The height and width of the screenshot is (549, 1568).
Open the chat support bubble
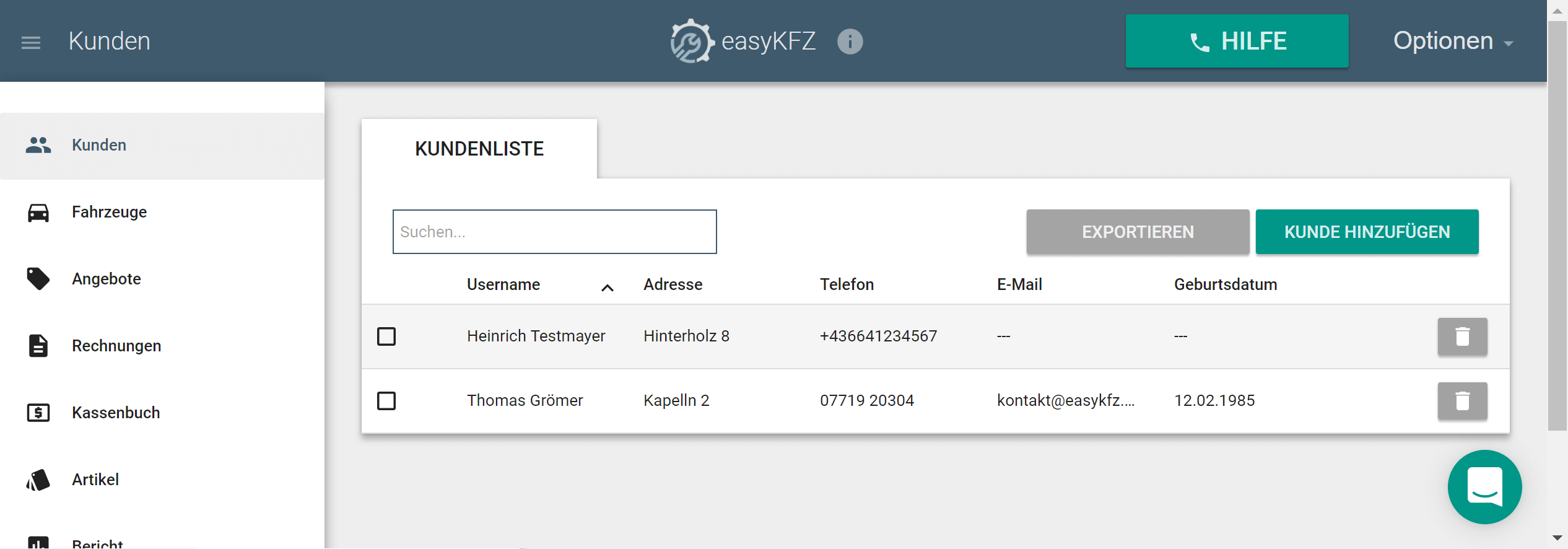coord(1484,486)
